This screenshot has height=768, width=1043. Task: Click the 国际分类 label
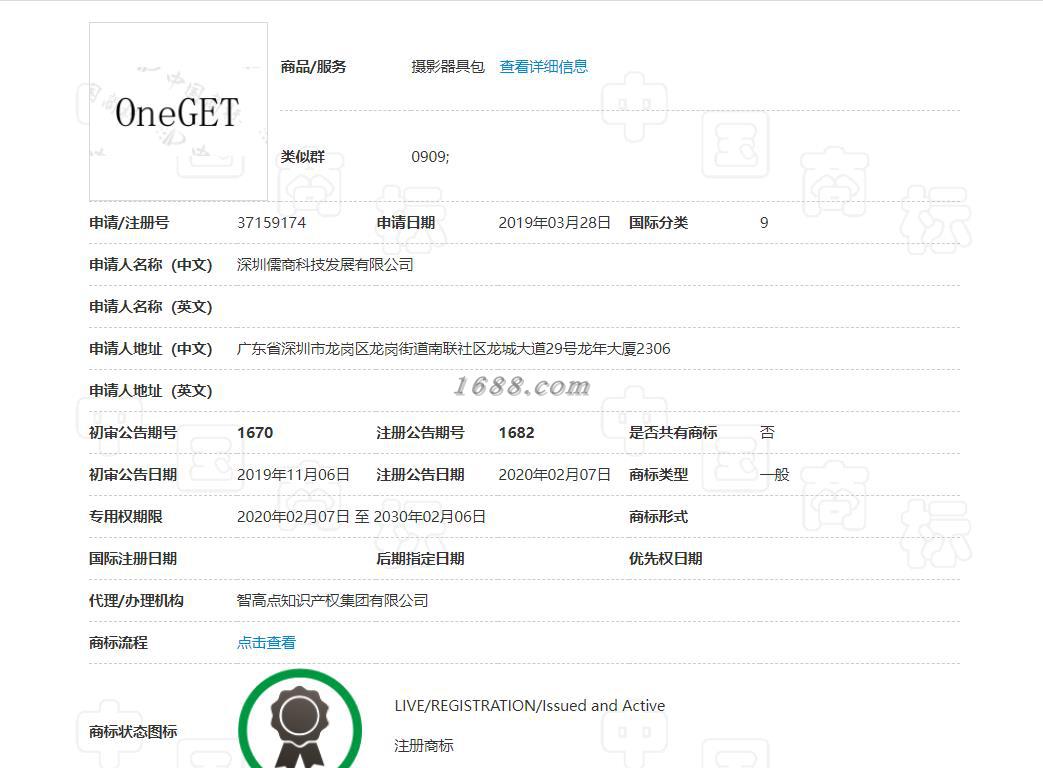[659, 223]
